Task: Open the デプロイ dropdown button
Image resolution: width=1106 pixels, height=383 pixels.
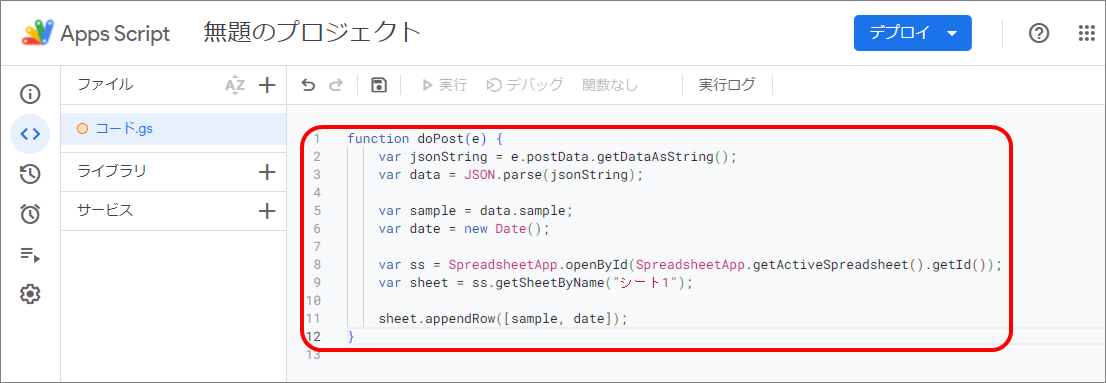Action: 913,33
